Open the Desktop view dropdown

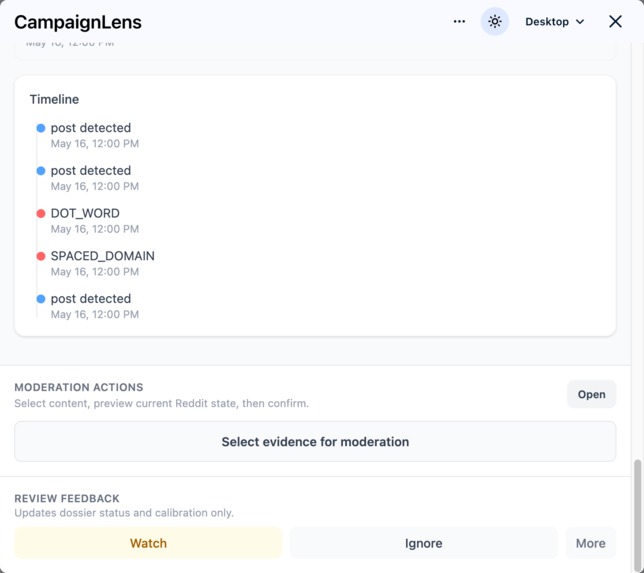click(554, 21)
